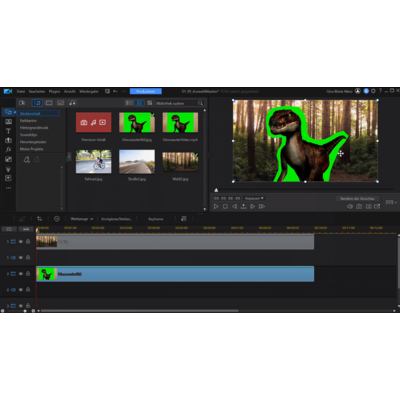Open the preview display options dropdown
The image size is (400, 400).
click(x=391, y=202)
